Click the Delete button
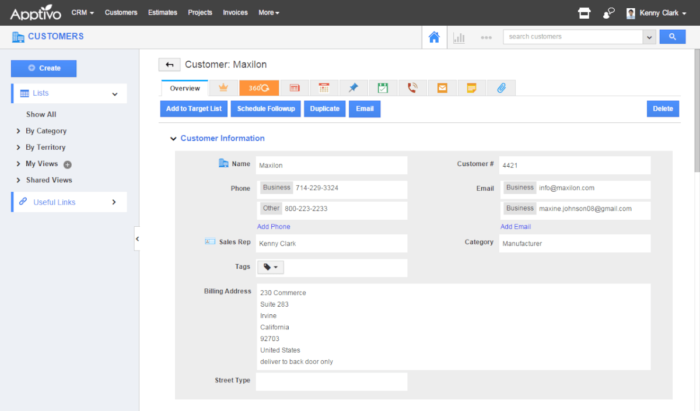The image size is (700, 411). pyautogui.click(x=663, y=109)
